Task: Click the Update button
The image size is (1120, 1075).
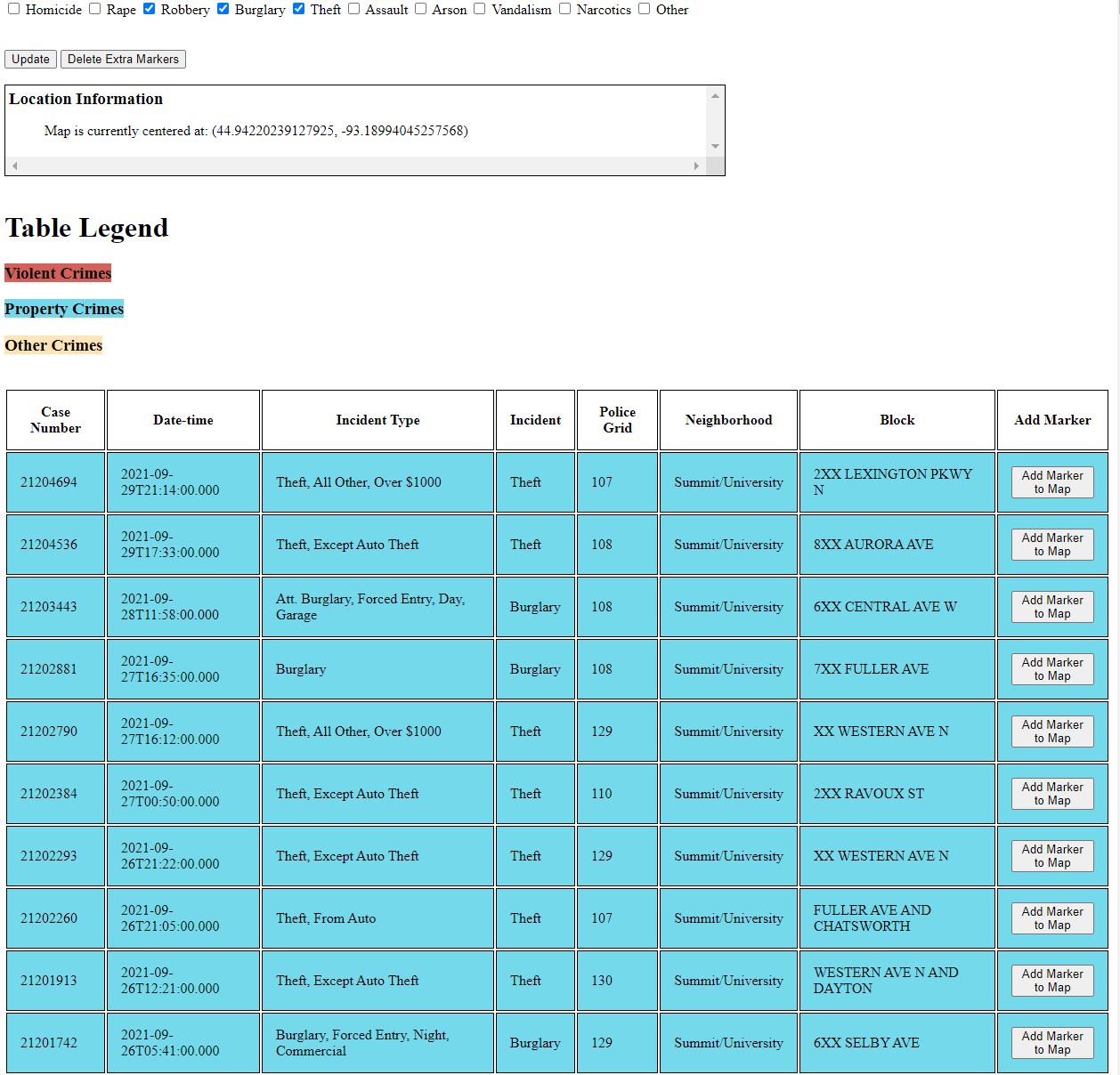Action: point(30,60)
